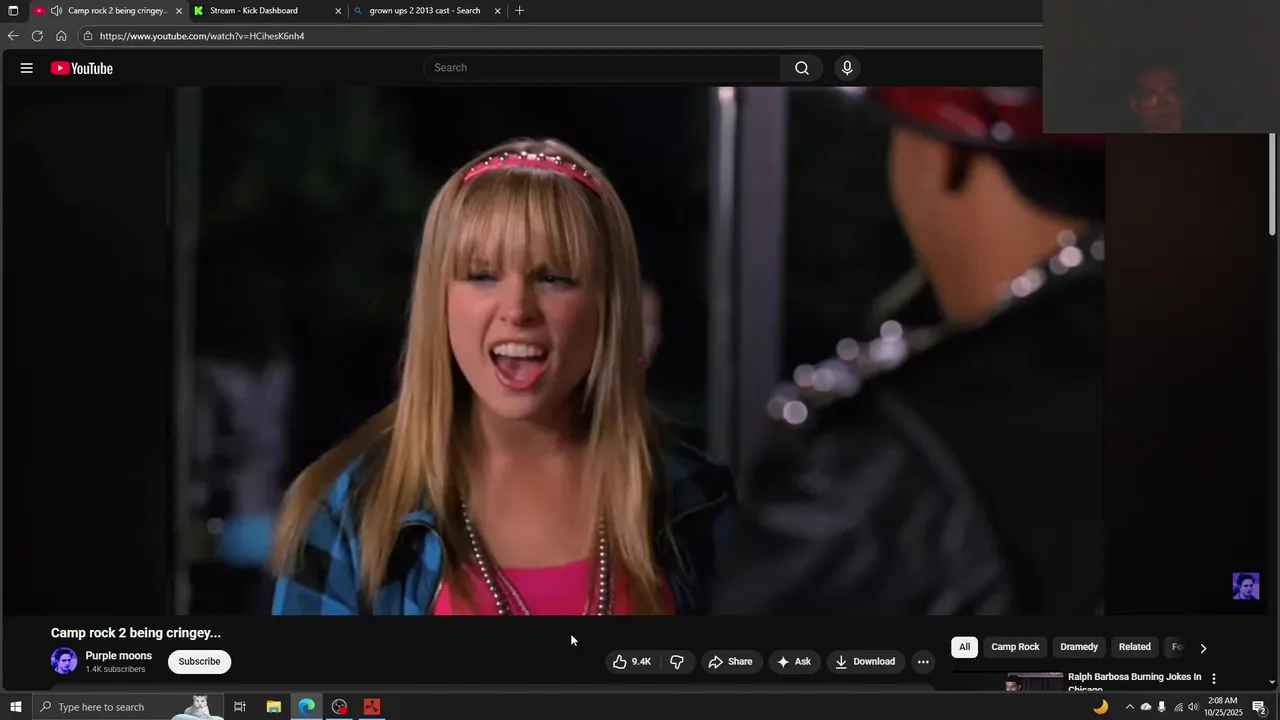
Task: Show hidden system tray icons
Action: (1130, 707)
